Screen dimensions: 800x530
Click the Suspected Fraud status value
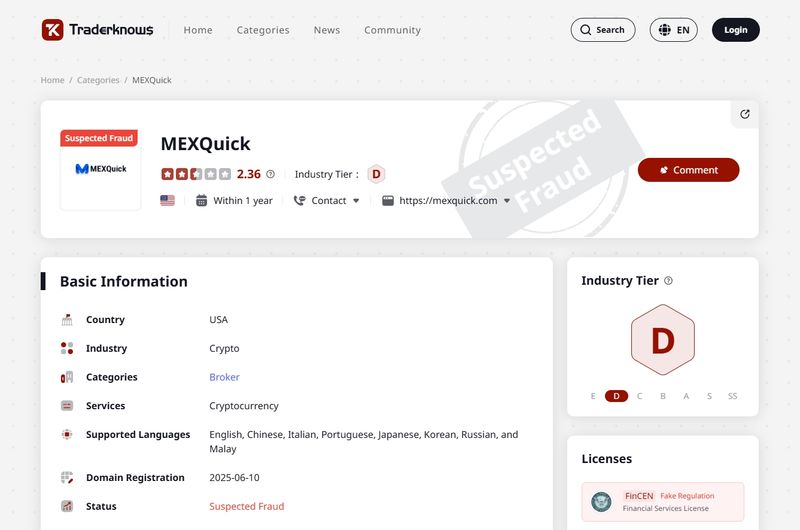click(x=246, y=506)
